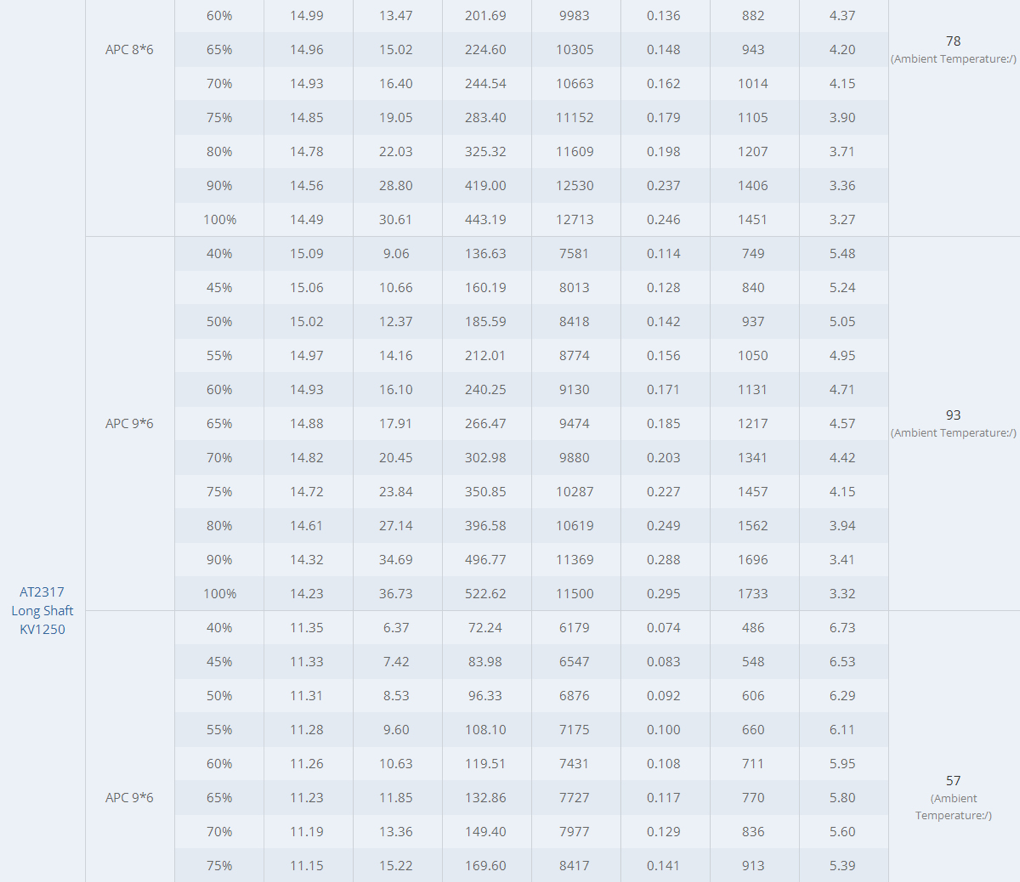Screen dimensions: 1020x882
Task: Click the temperature value 57 cell
Action: [953, 781]
